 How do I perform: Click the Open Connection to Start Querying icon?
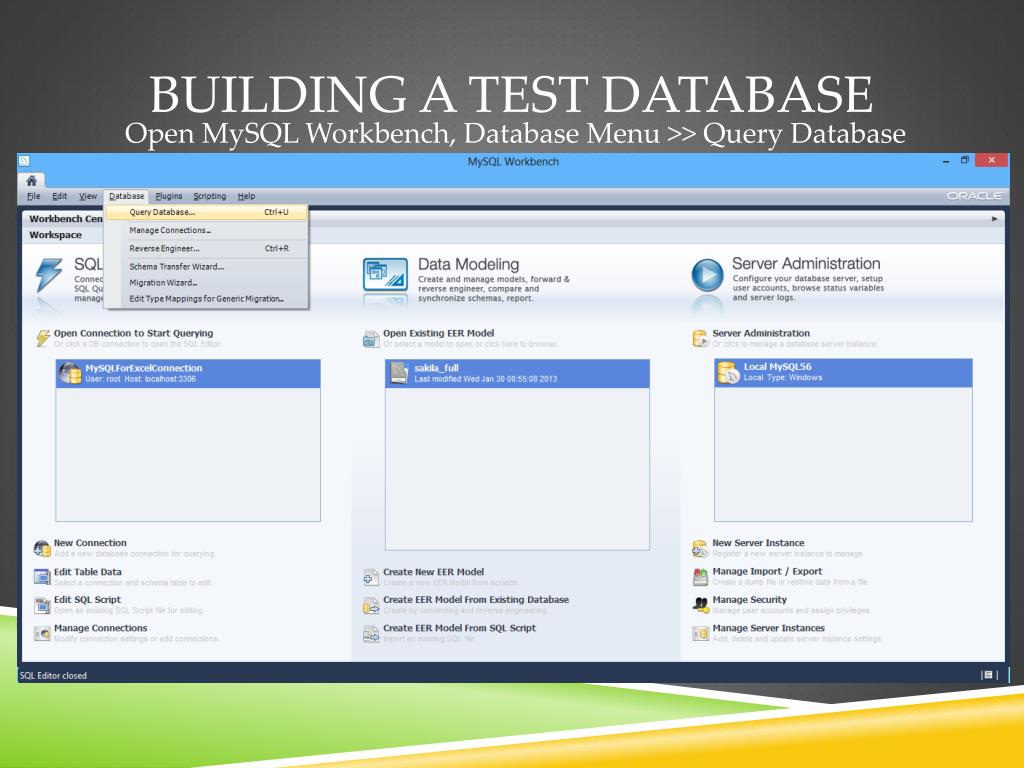click(43, 338)
